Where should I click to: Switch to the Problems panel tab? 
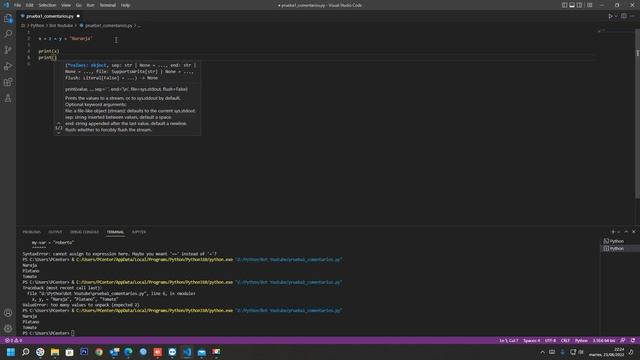pyautogui.click(x=31, y=232)
